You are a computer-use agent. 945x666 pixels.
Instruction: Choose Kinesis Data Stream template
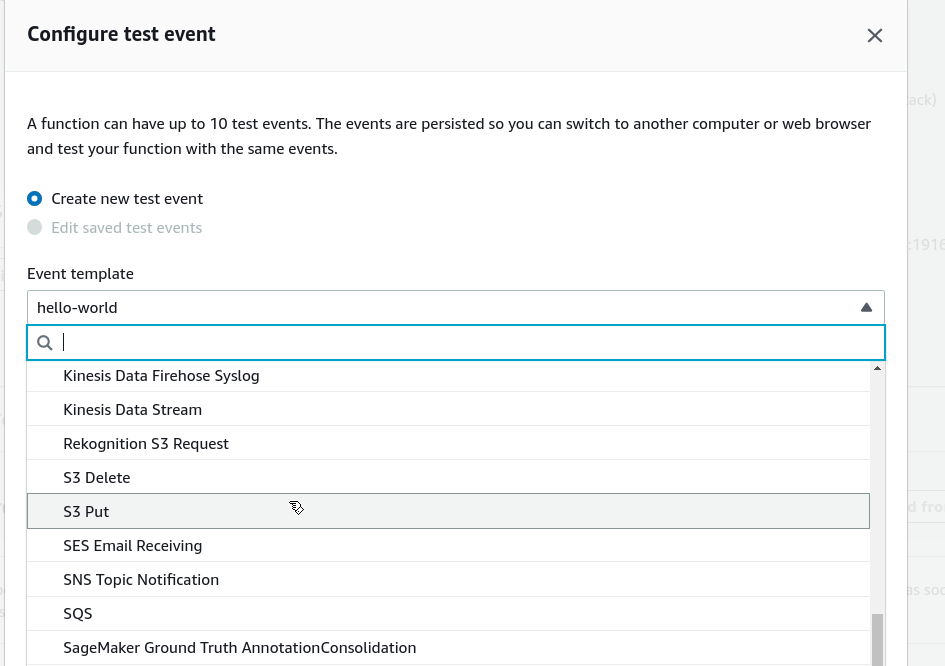point(448,409)
